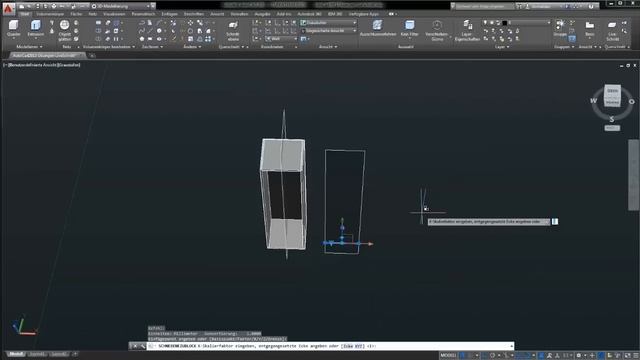The height and width of the screenshot is (360, 640).
Task: Open workspace switching gear in status bar
Action: click(578, 356)
